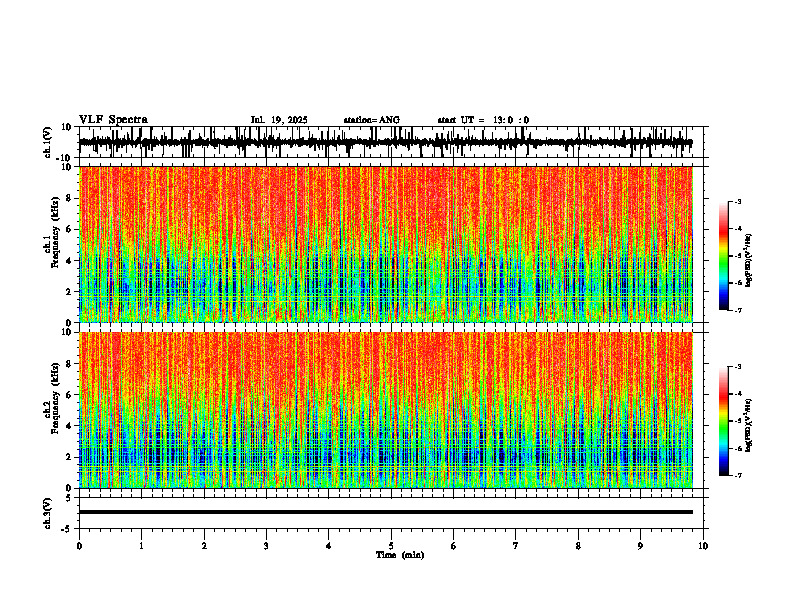Click the "-3" label on ch.1 color bar
Viewport: 792px width, 612px height.
click(738, 201)
